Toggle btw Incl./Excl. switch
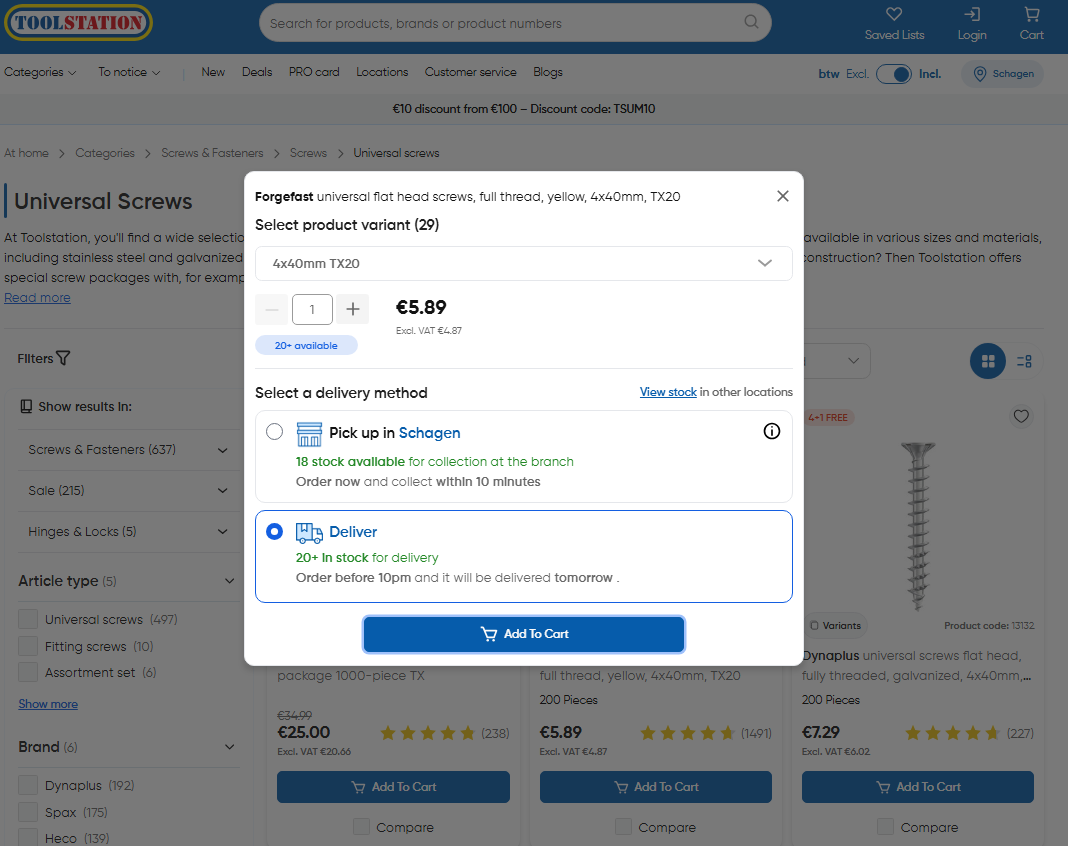 pos(894,73)
